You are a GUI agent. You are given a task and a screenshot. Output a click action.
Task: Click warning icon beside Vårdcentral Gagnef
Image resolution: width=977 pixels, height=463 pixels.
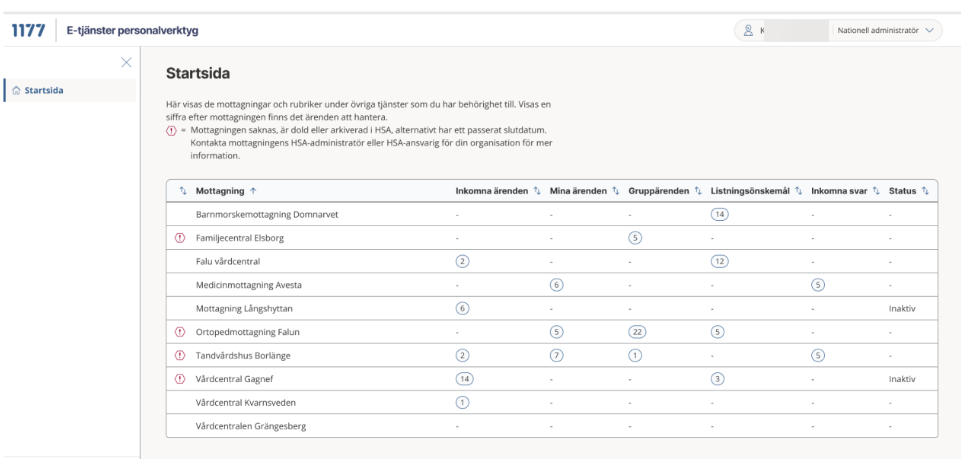click(x=181, y=379)
